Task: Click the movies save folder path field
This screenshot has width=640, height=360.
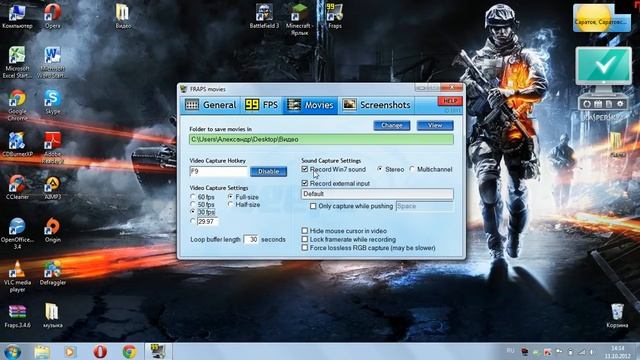Action: tap(321, 140)
